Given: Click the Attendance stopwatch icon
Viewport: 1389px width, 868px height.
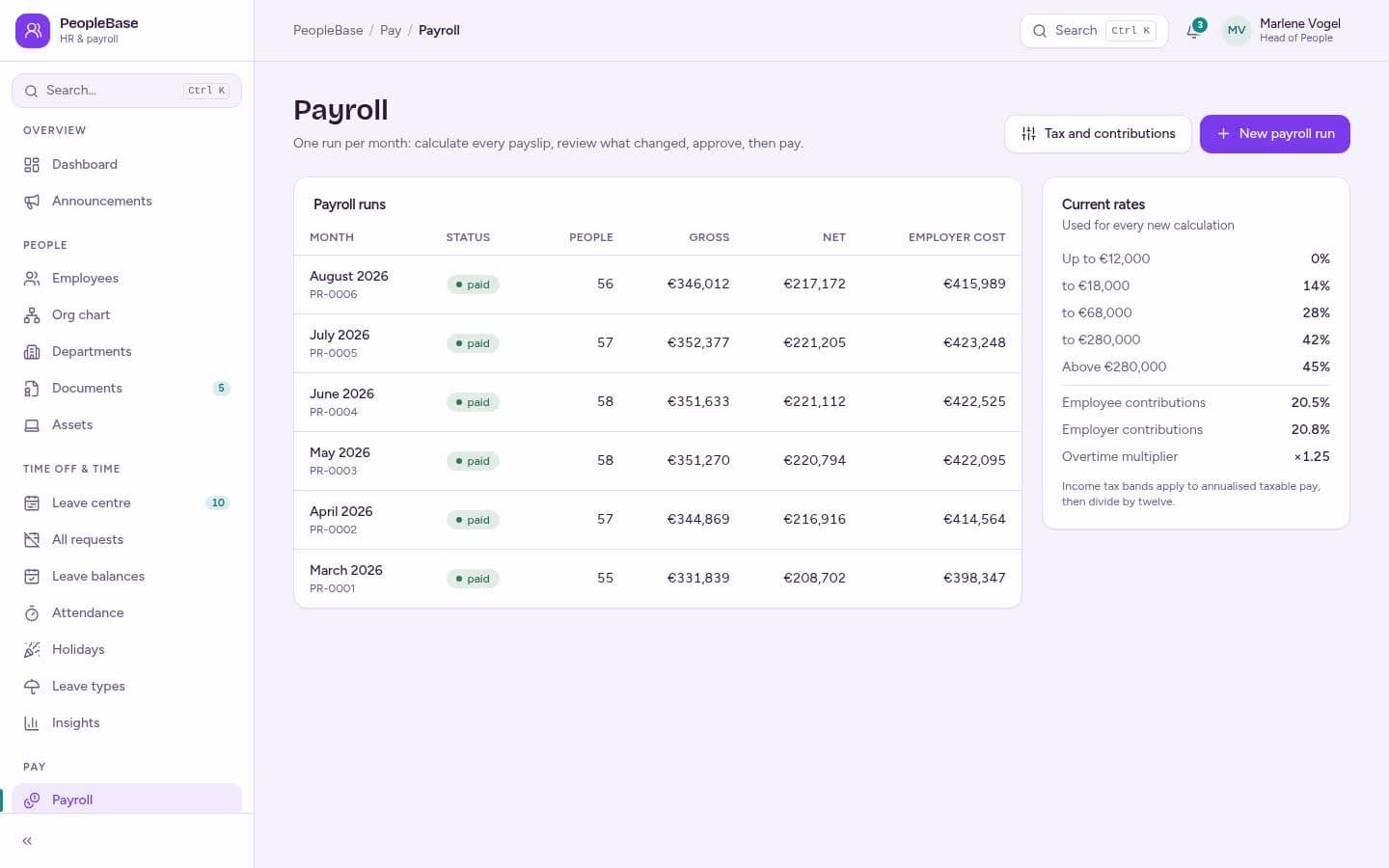Looking at the screenshot, I should [32, 613].
